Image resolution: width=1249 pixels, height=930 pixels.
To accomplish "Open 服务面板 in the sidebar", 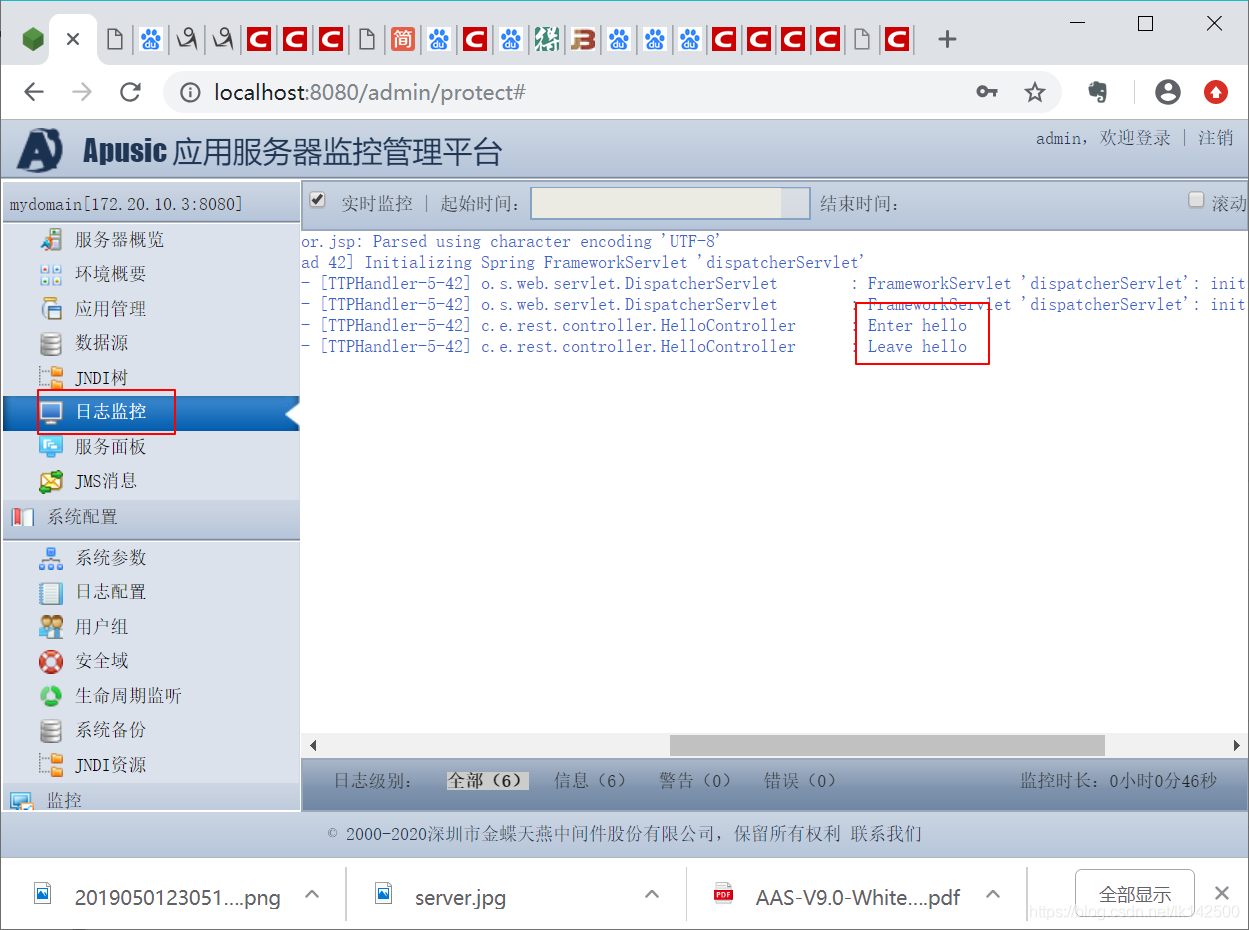I will pyautogui.click(x=110, y=447).
